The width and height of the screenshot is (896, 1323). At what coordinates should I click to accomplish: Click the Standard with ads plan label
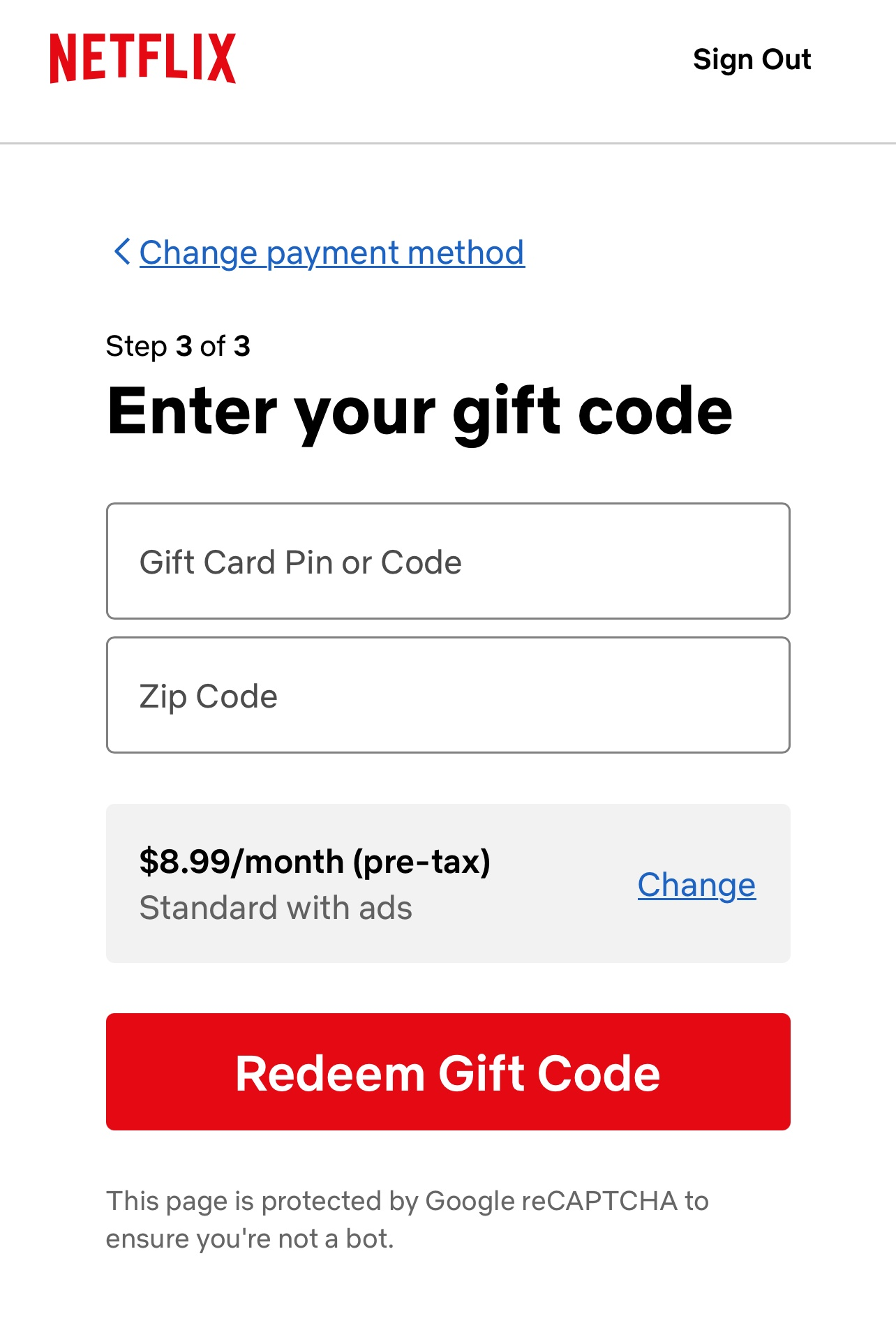click(x=276, y=908)
